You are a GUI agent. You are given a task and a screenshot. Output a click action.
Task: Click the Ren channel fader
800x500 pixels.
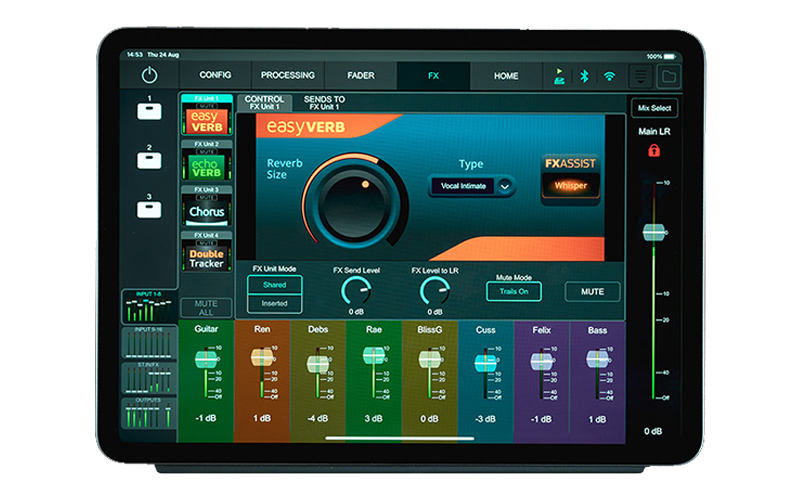point(262,357)
